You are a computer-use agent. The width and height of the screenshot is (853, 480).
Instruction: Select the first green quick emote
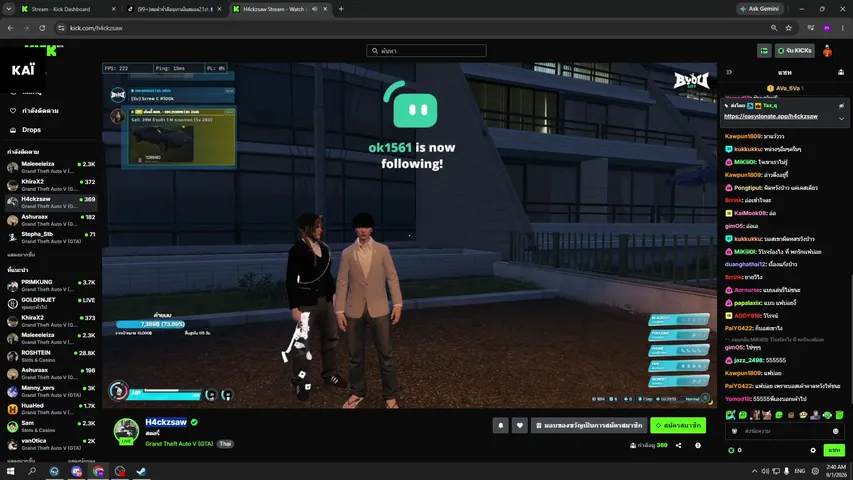[730, 415]
